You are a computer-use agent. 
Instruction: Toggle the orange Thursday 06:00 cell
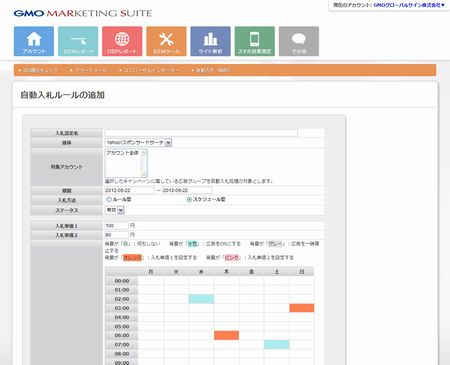pos(226,335)
